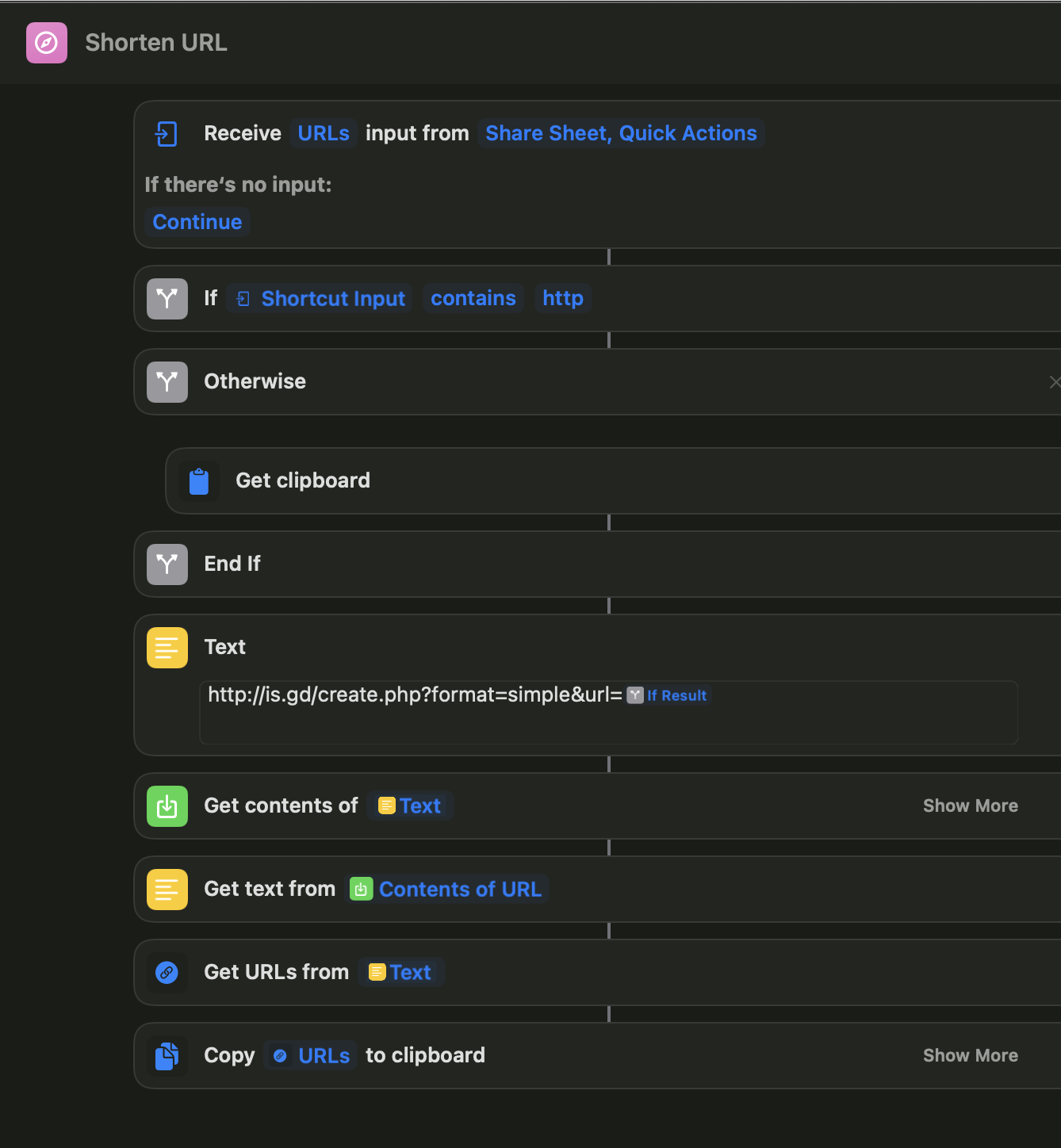Select the Receive input action icon
The image size is (1061, 1148).
(x=167, y=134)
